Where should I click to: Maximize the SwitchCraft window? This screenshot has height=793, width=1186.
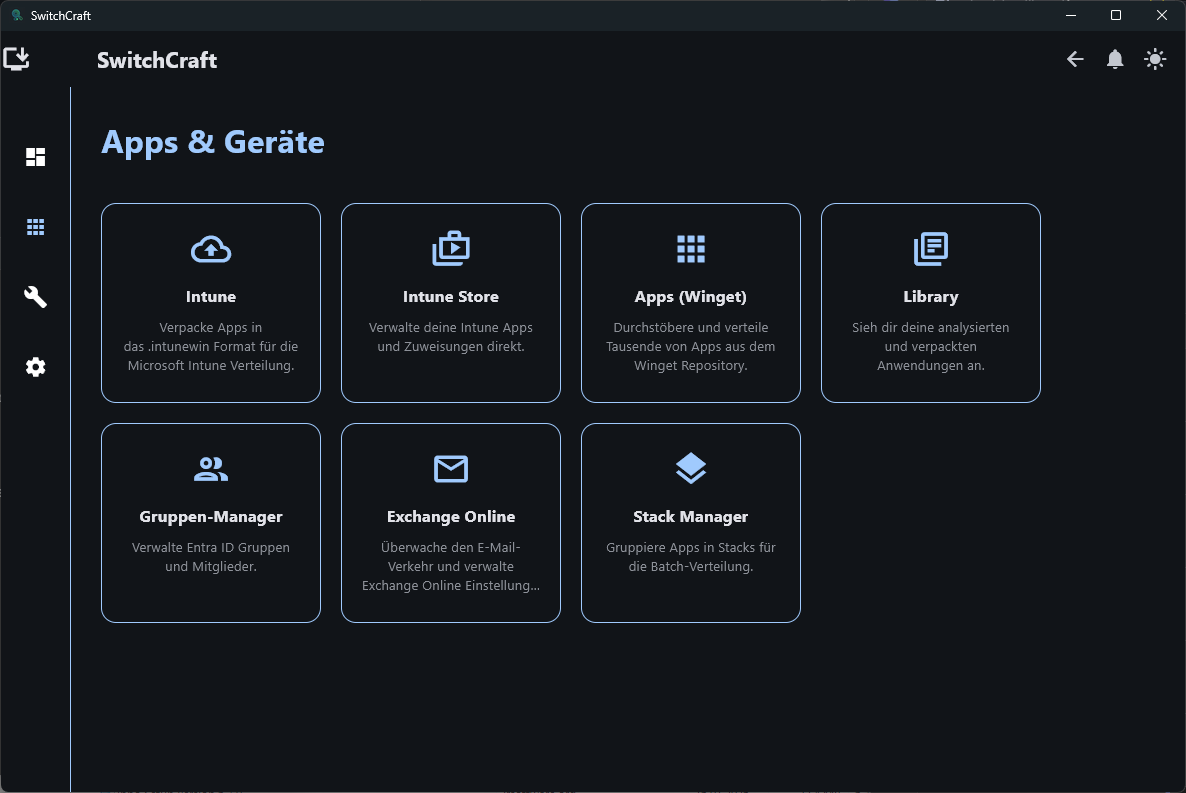click(1116, 15)
